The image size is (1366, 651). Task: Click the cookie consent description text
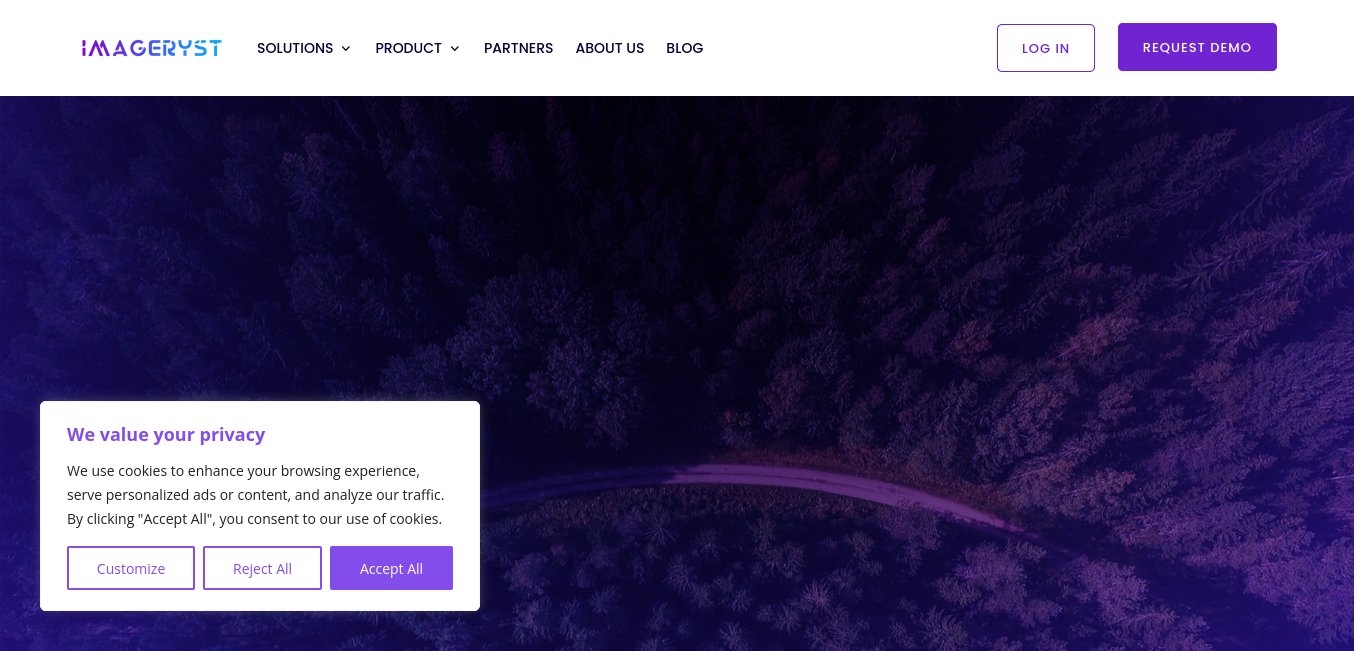(x=256, y=495)
